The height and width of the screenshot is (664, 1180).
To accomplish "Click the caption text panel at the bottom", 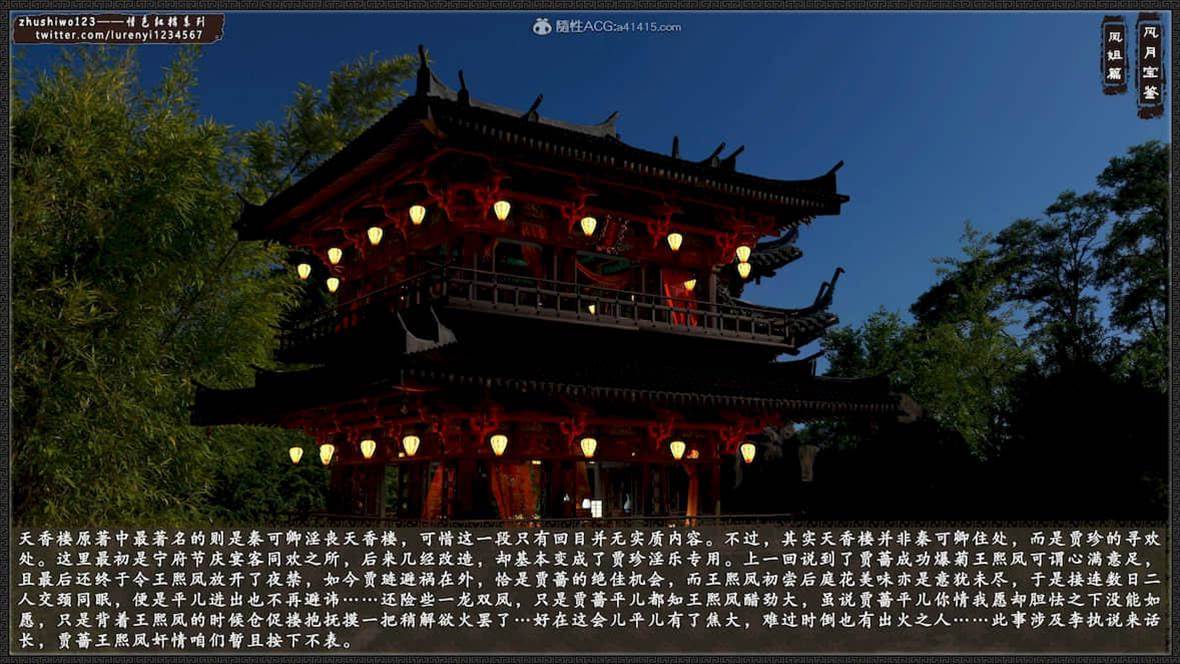I will pyautogui.click(x=590, y=590).
